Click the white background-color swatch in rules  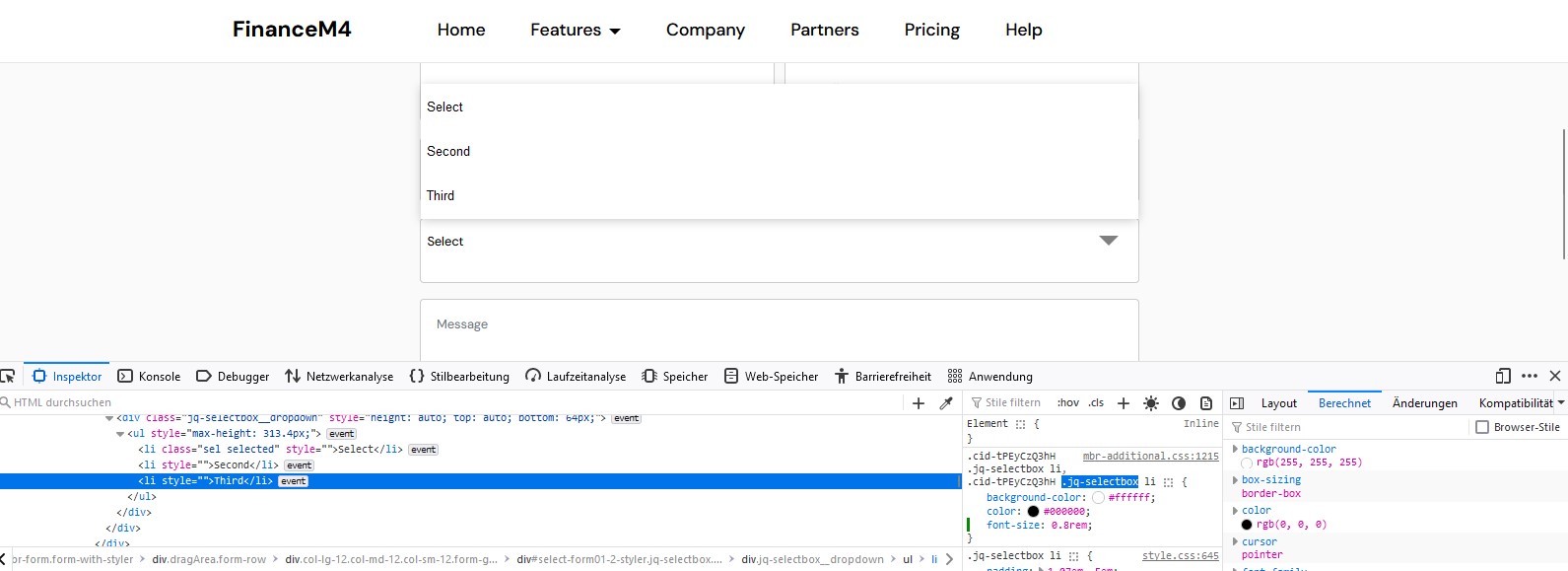point(1098,498)
